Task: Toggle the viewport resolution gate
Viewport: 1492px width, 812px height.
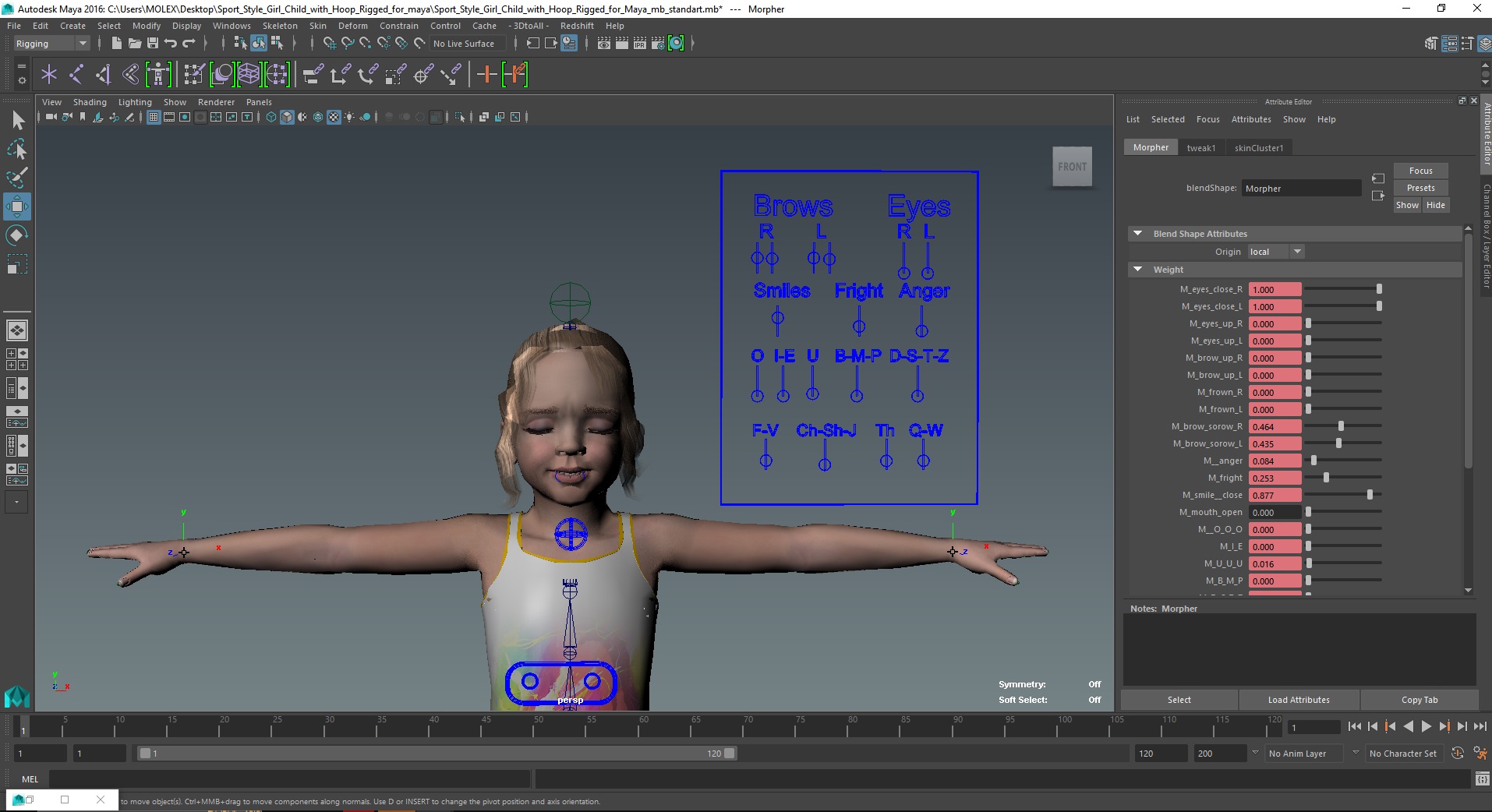Action: (185, 117)
